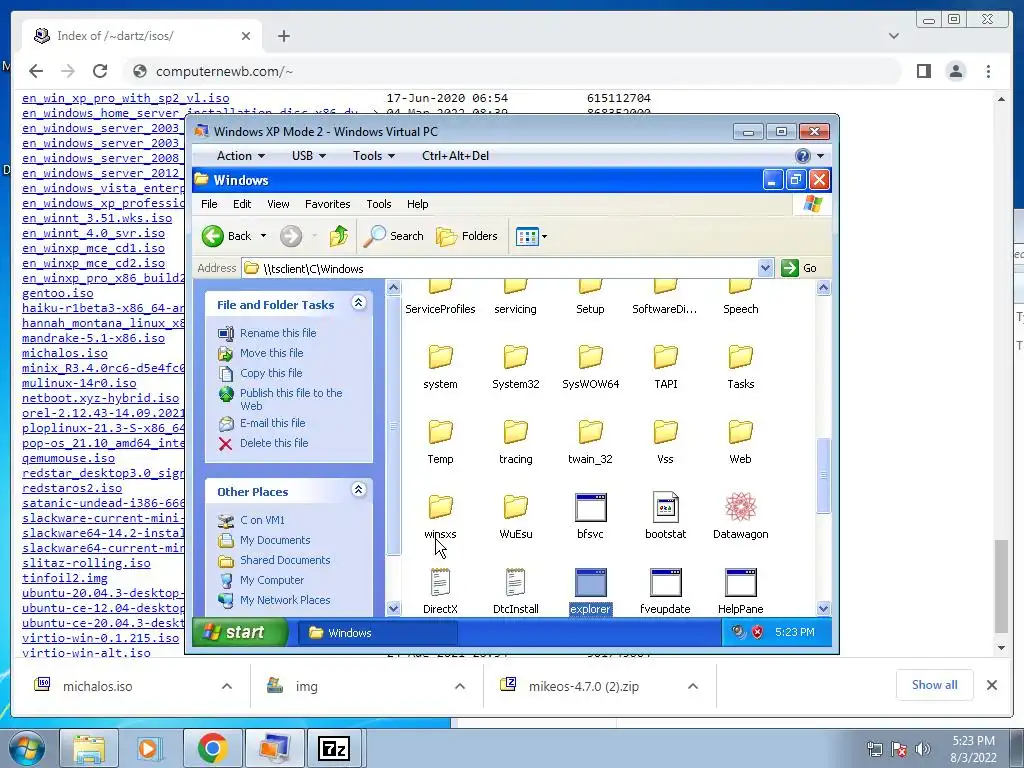Screen dimensions: 1024x768
Task: Open the Action menu dropdown
Action: point(240,155)
